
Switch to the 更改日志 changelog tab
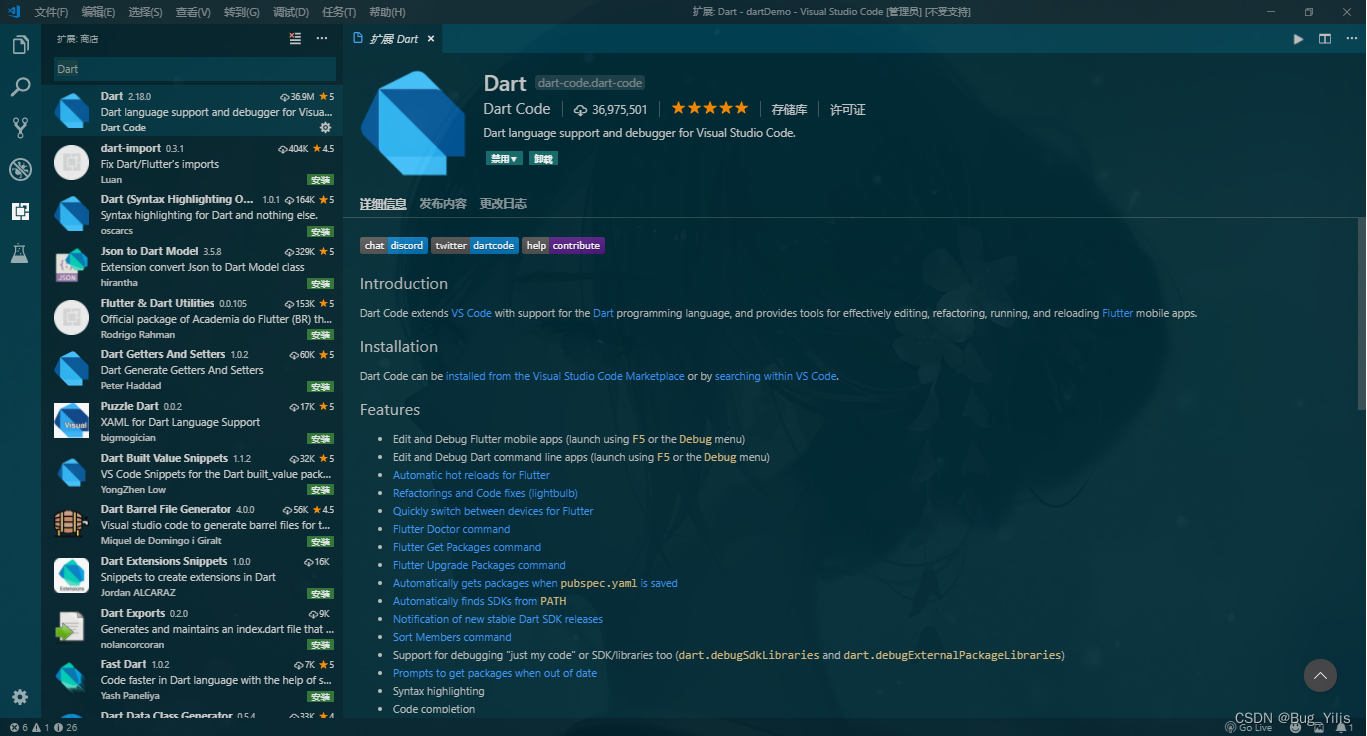(x=503, y=203)
